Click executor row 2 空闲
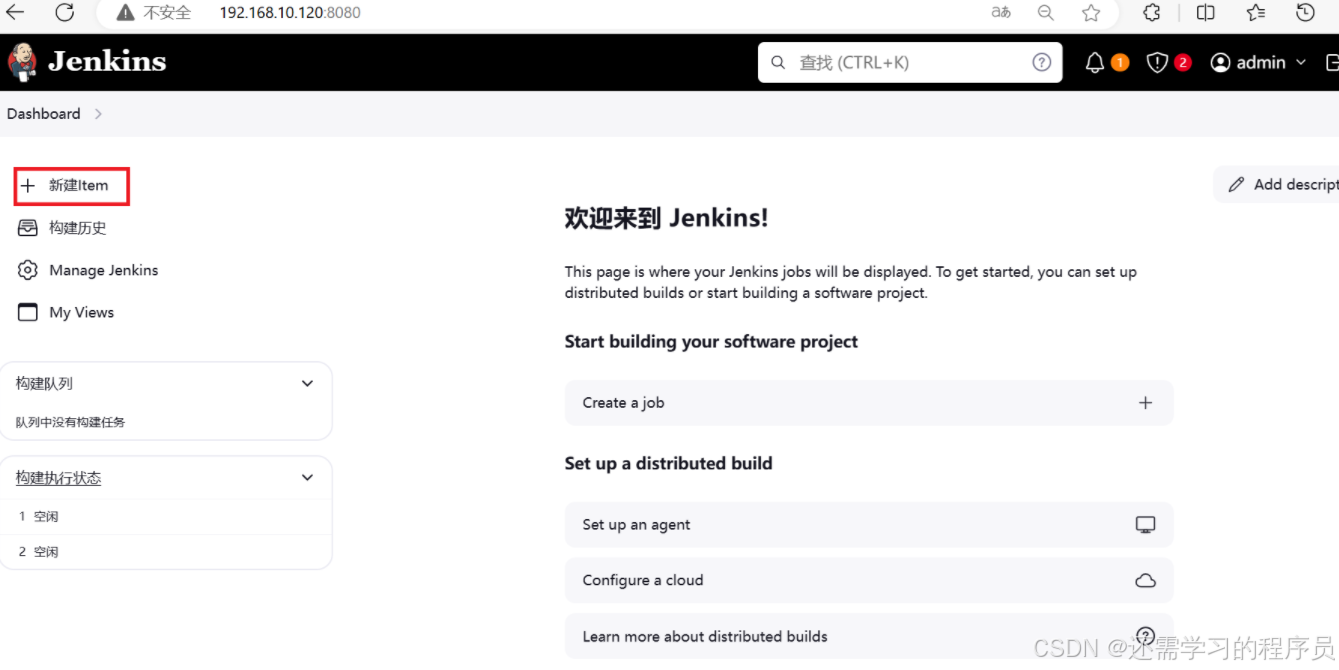The height and width of the screenshot is (670, 1339). (x=165, y=552)
